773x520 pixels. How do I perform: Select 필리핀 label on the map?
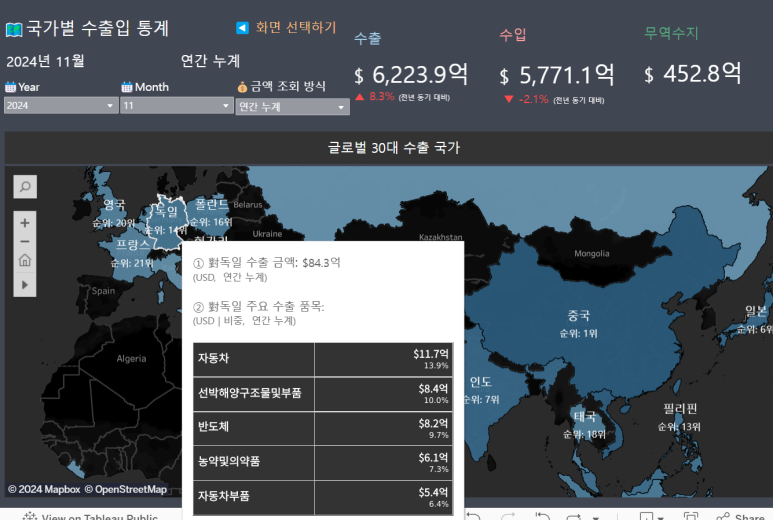(680, 408)
